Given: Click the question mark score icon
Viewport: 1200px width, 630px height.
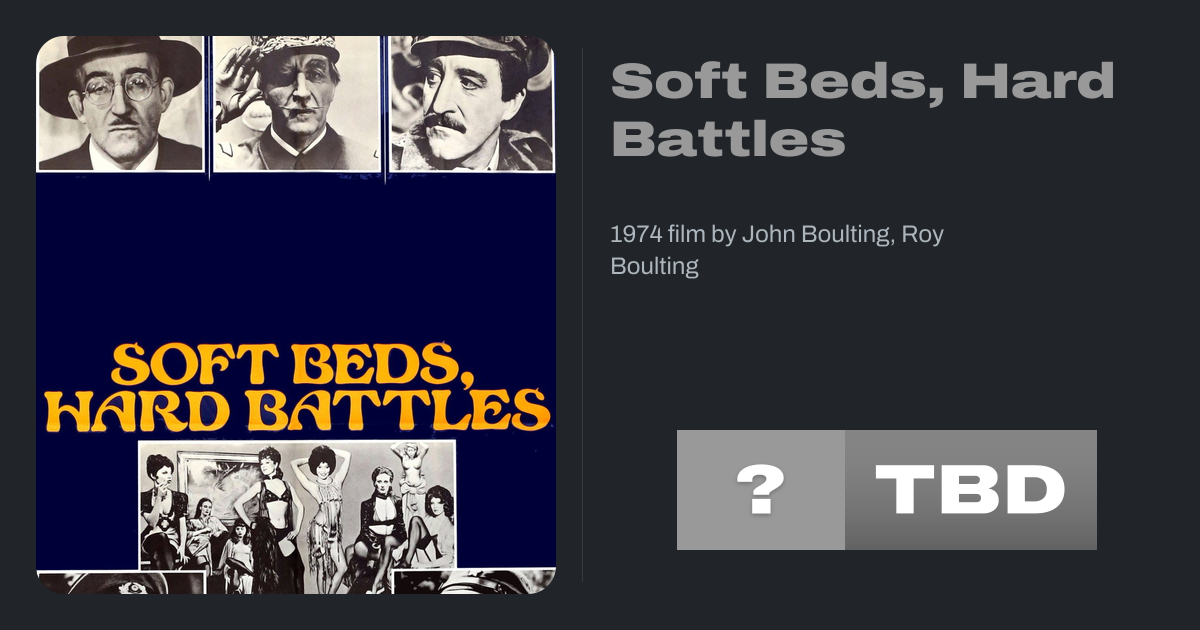Looking at the screenshot, I should pos(760,490).
